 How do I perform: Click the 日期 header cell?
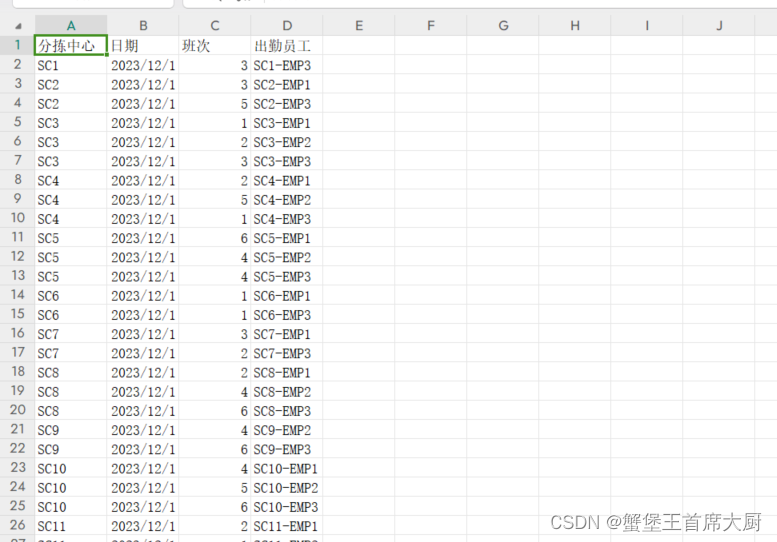click(143, 46)
